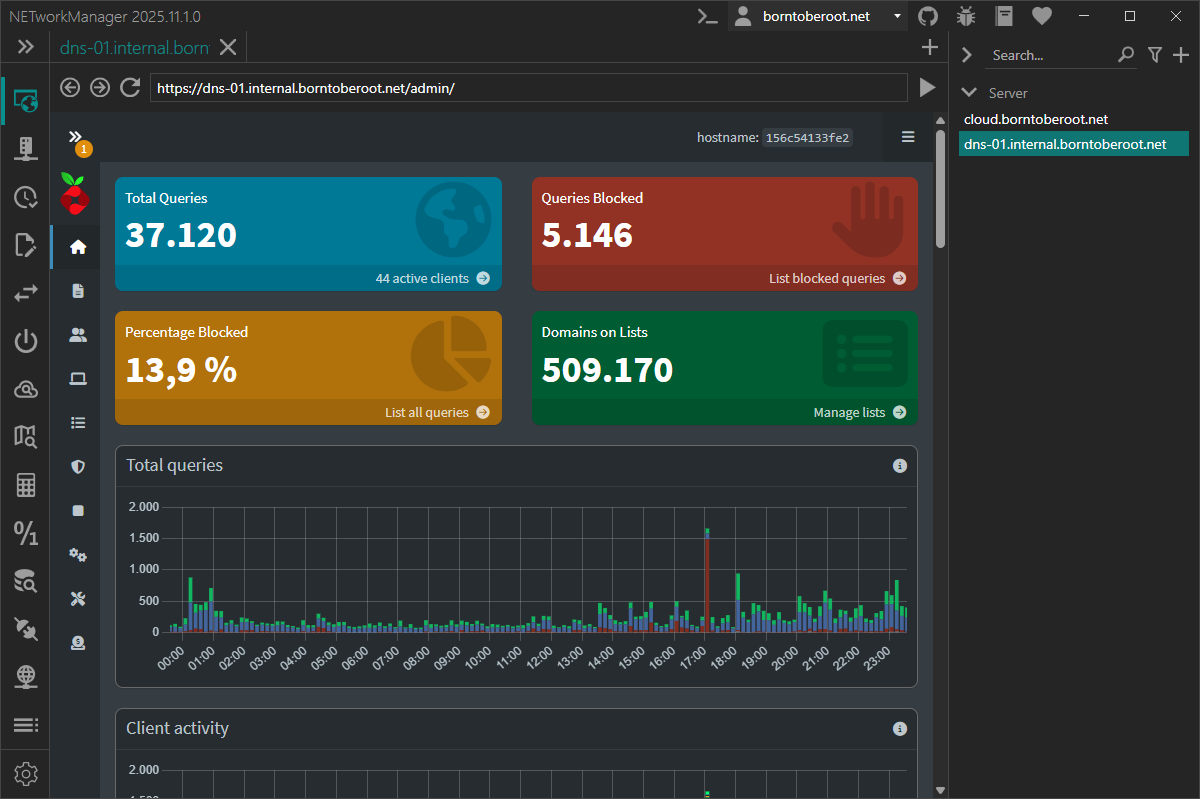Open the Pi-hole query log document icon
Image resolution: width=1200 pixels, height=799 pixels.
point(77,290)
